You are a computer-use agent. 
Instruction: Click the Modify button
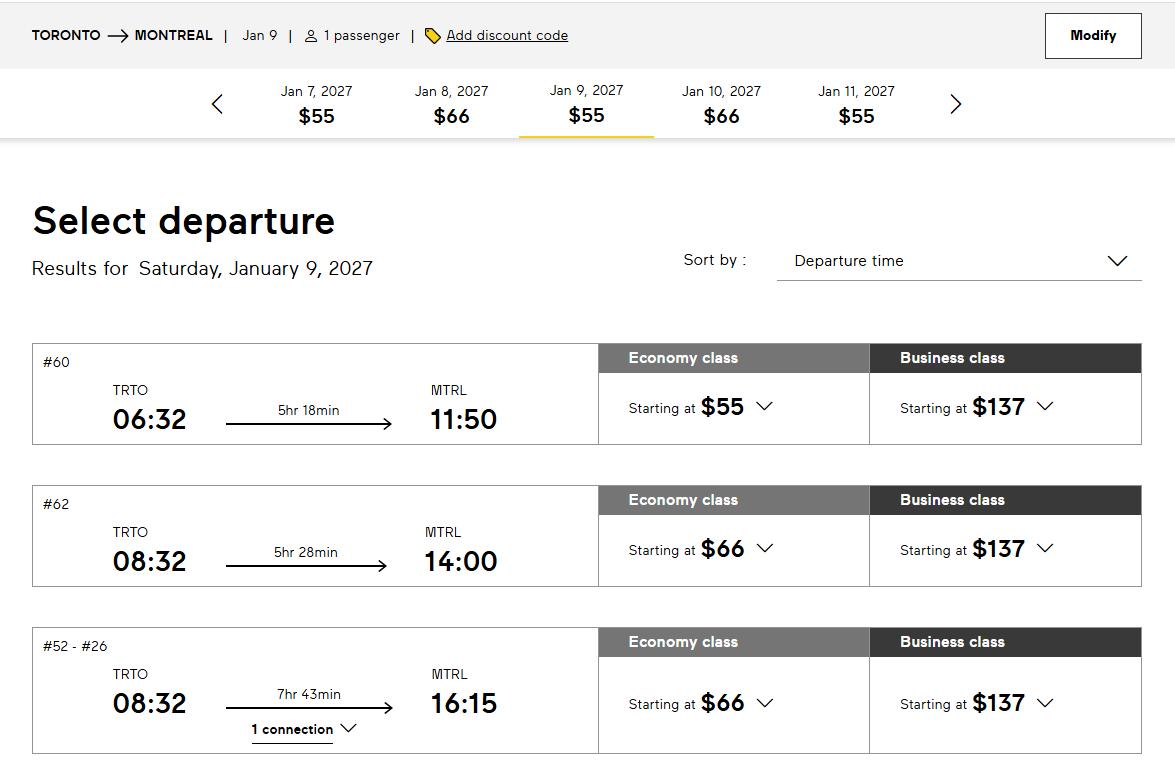(x=1093, y=36)
